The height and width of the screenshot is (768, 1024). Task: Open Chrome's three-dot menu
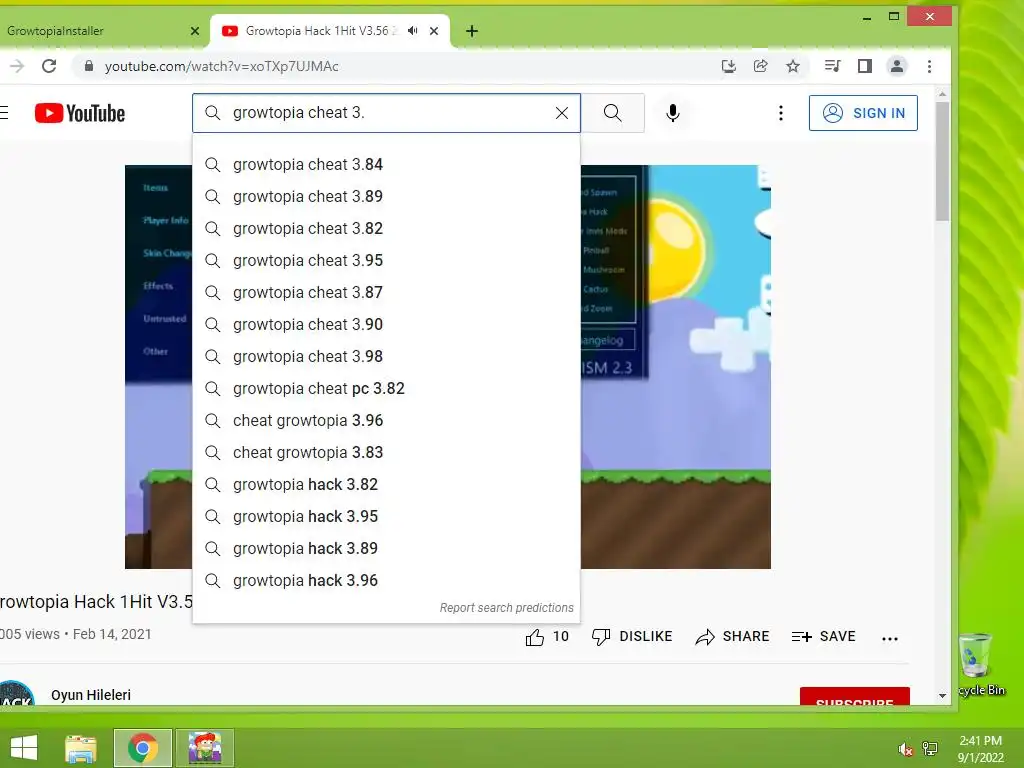(x=929, y=66)
